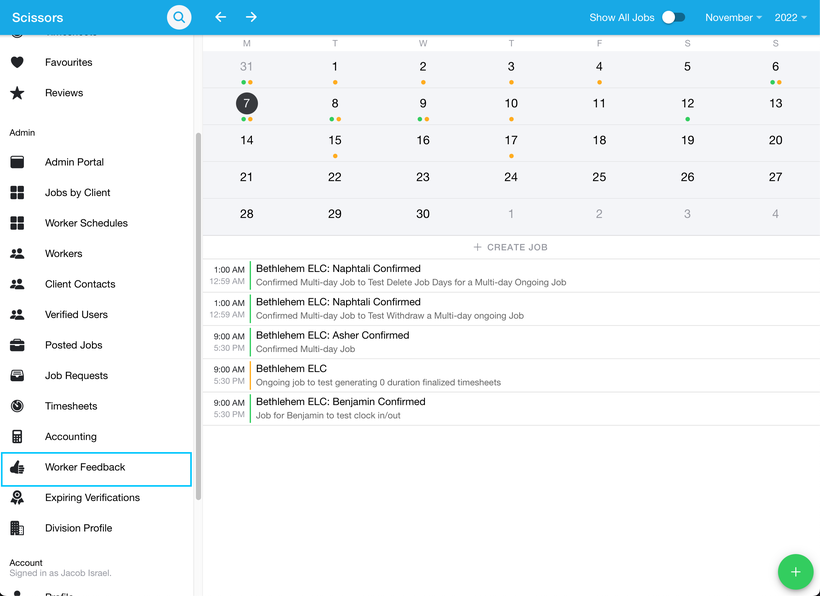Open the Delete Job Days Naphtali job
Viewport: 820px width, 596px height.
pos(511,276)
